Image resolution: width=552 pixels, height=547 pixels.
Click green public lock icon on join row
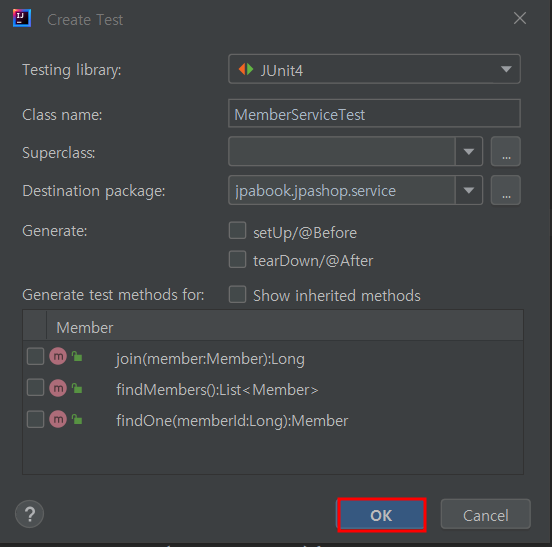(x=77, y=357)
